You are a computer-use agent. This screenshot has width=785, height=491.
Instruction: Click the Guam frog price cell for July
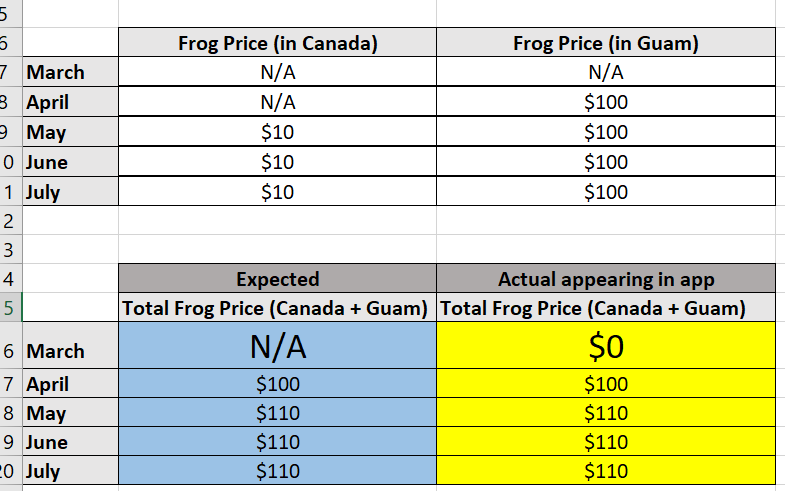click(x=605, y=192)
